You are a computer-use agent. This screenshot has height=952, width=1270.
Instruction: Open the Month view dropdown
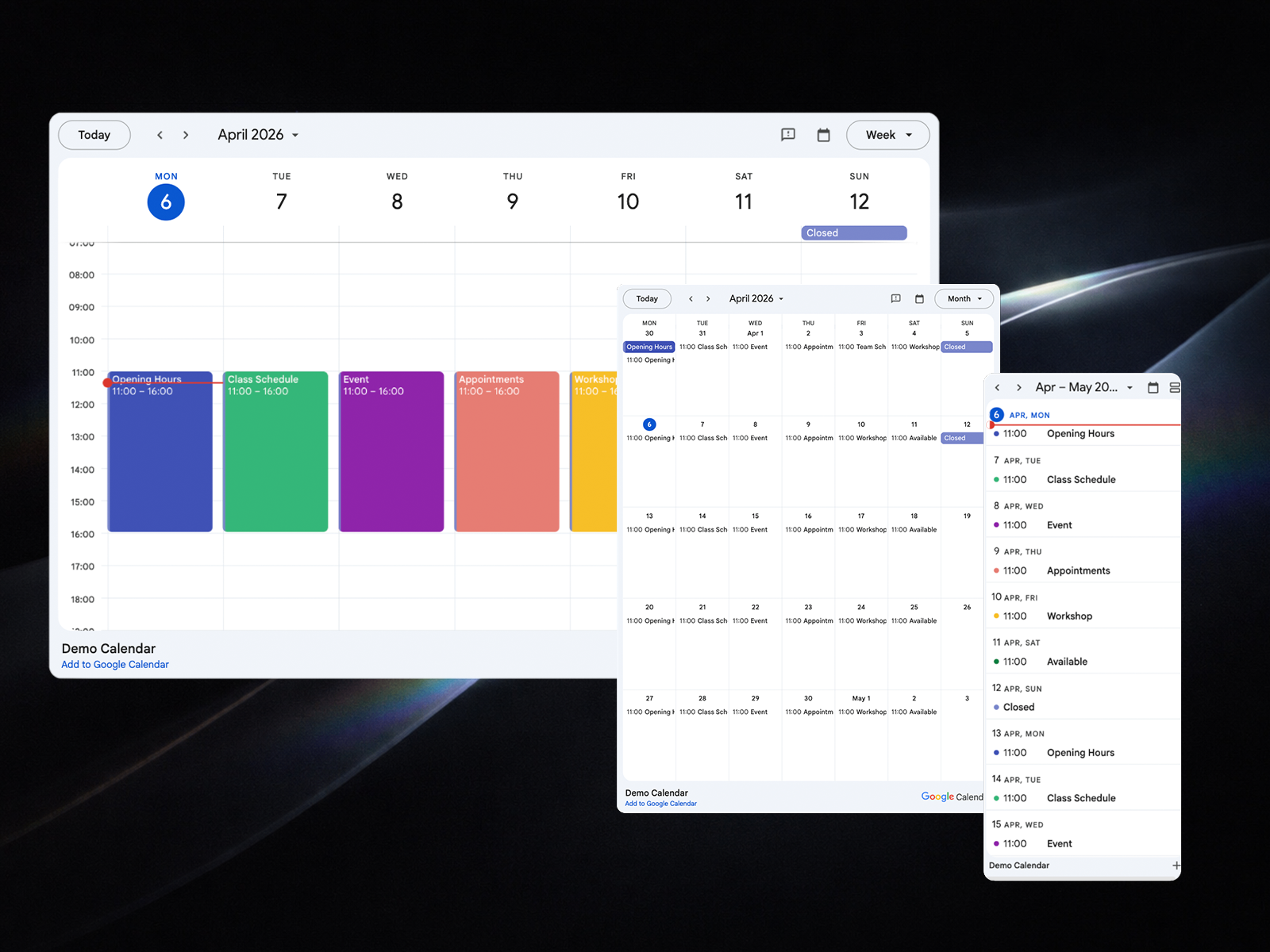click(x=964, y=299)
